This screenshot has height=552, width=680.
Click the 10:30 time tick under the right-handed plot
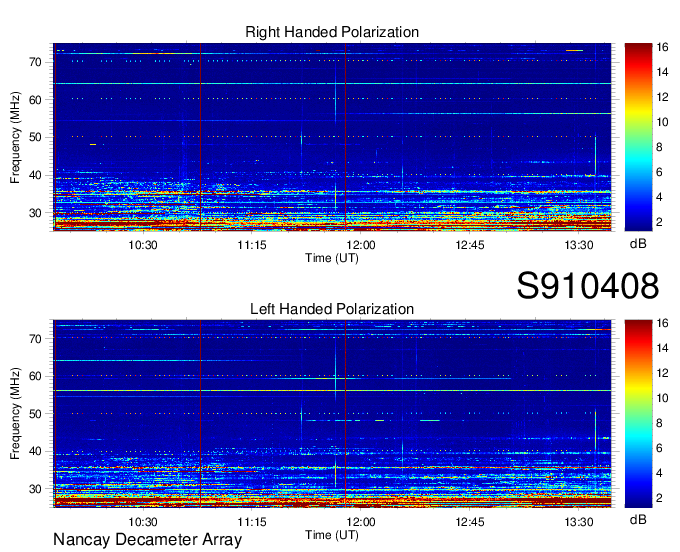pyautogui.click(x=143, y=245)
